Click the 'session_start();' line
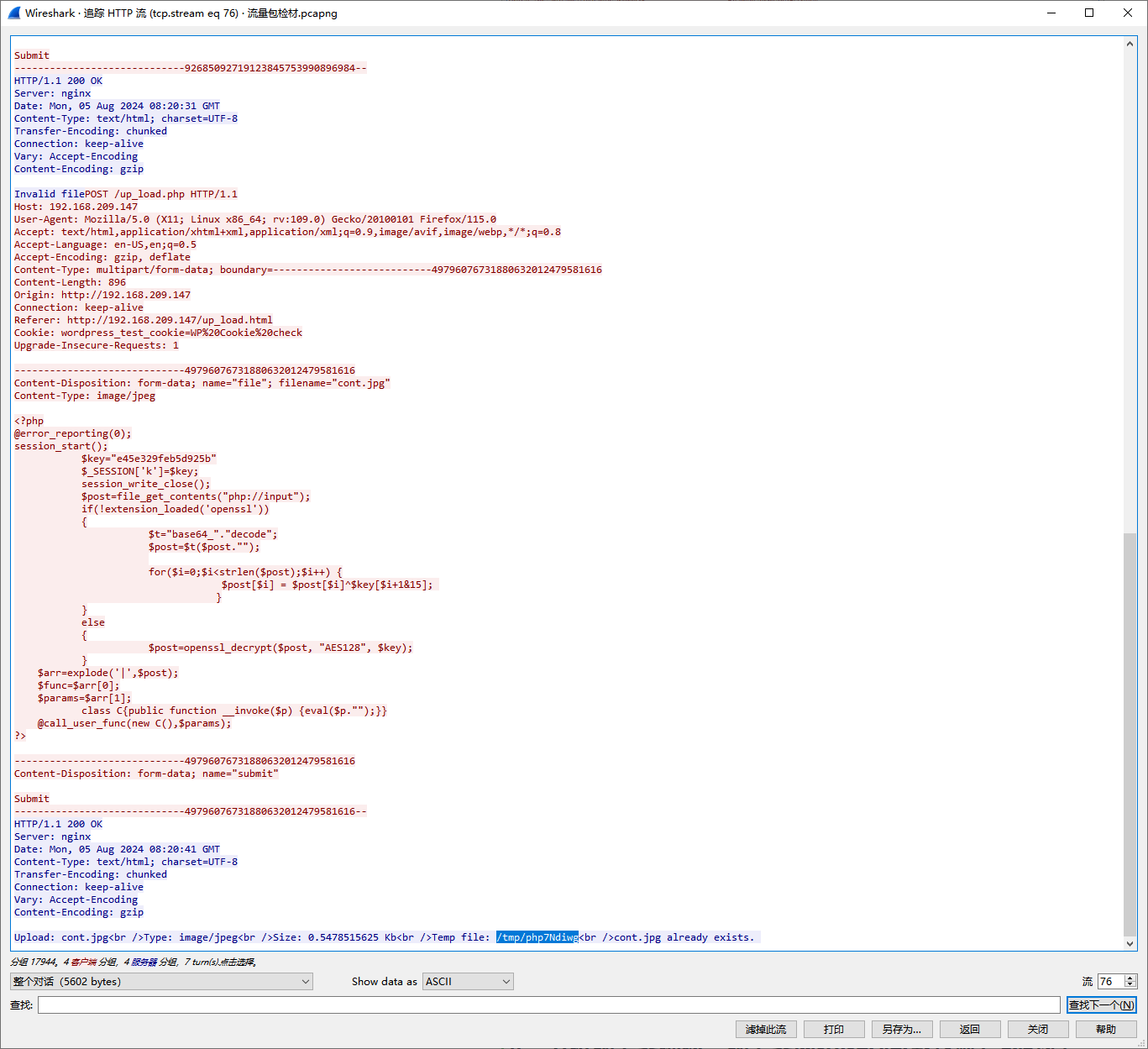The image size is (1148, 1049). pos(60,446)
